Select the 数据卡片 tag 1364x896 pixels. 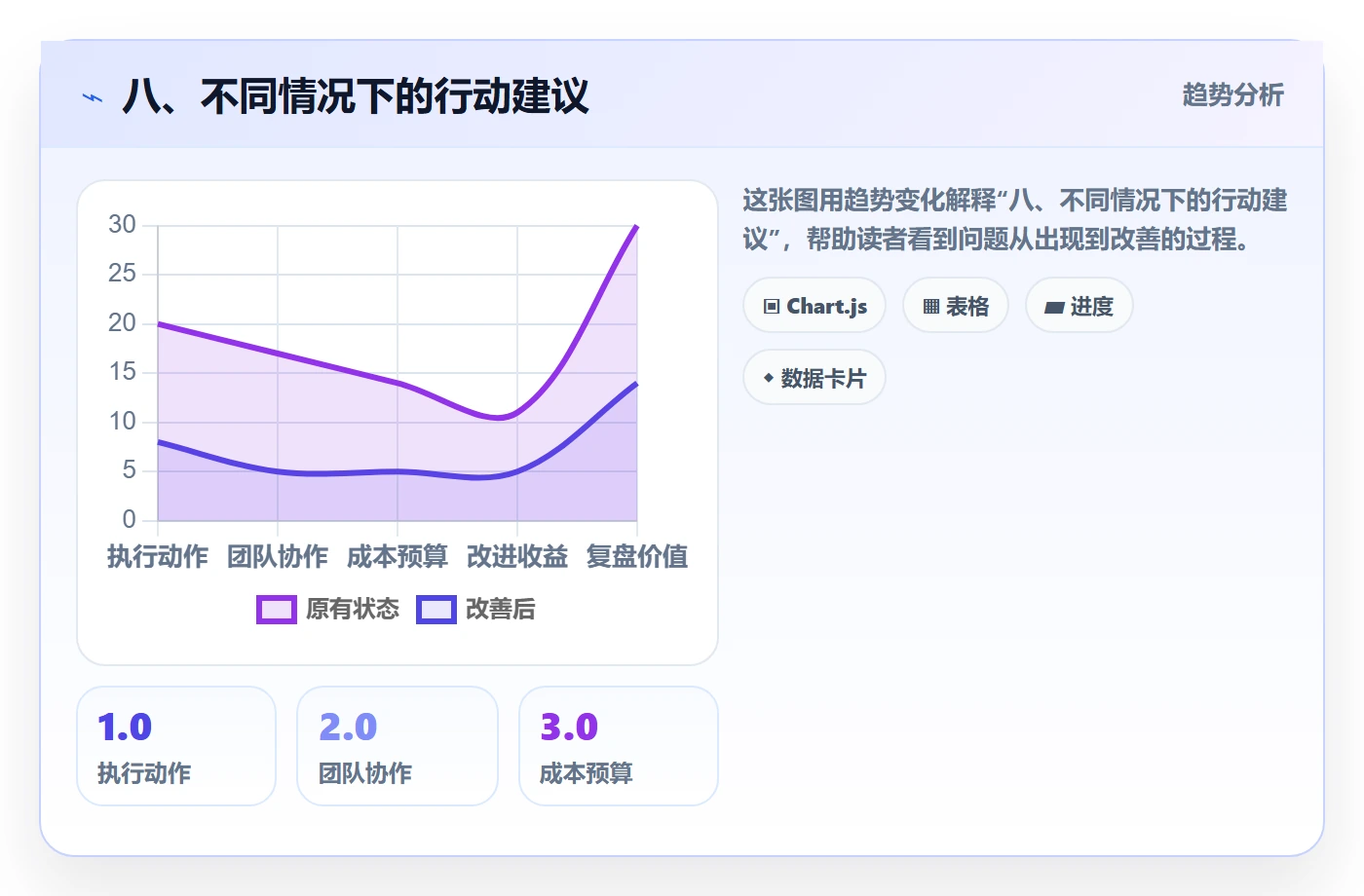[x=815, y=378]
